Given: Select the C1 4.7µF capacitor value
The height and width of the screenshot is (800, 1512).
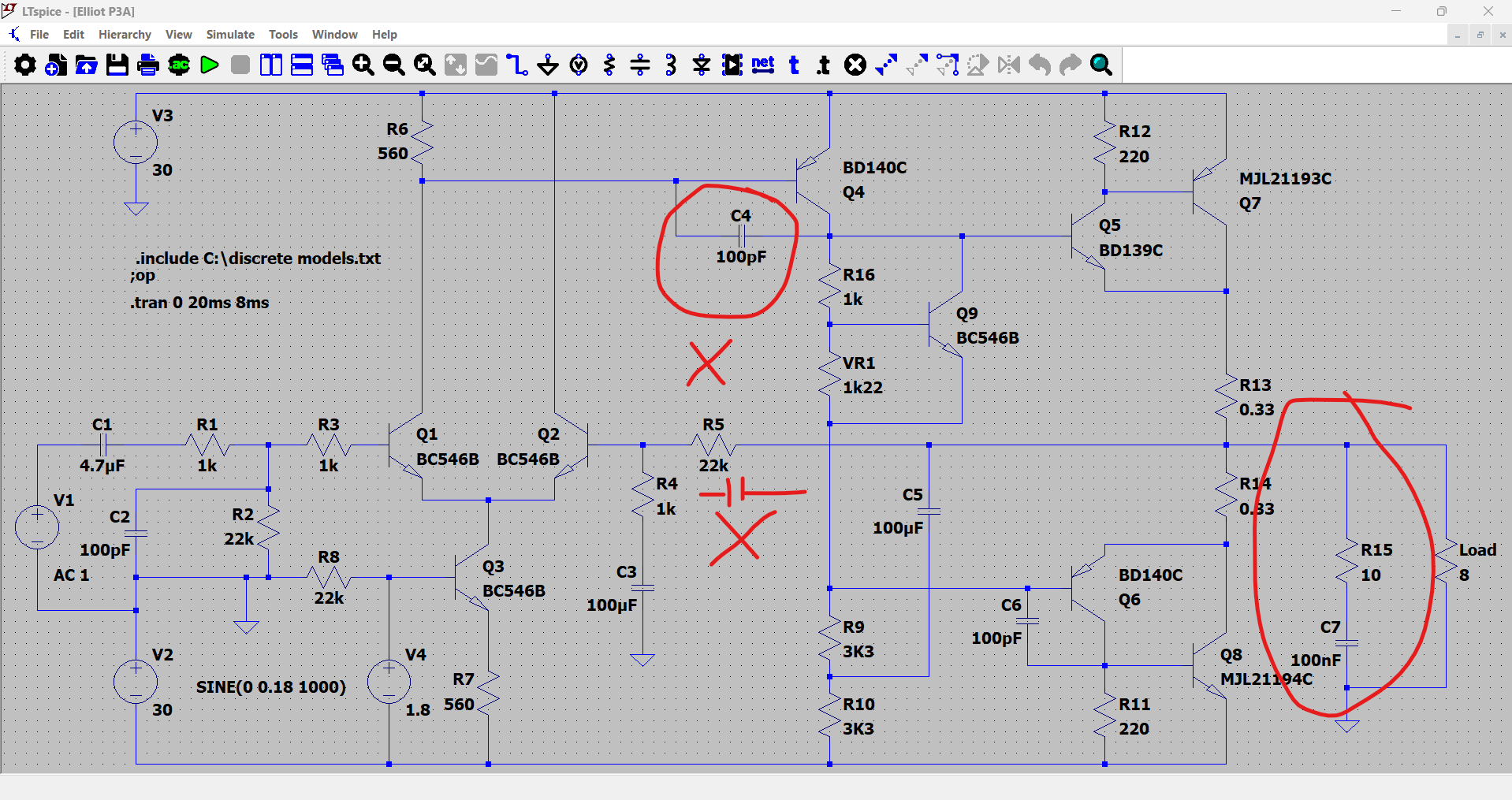Looking at the screenshot, I should [102, 466].
